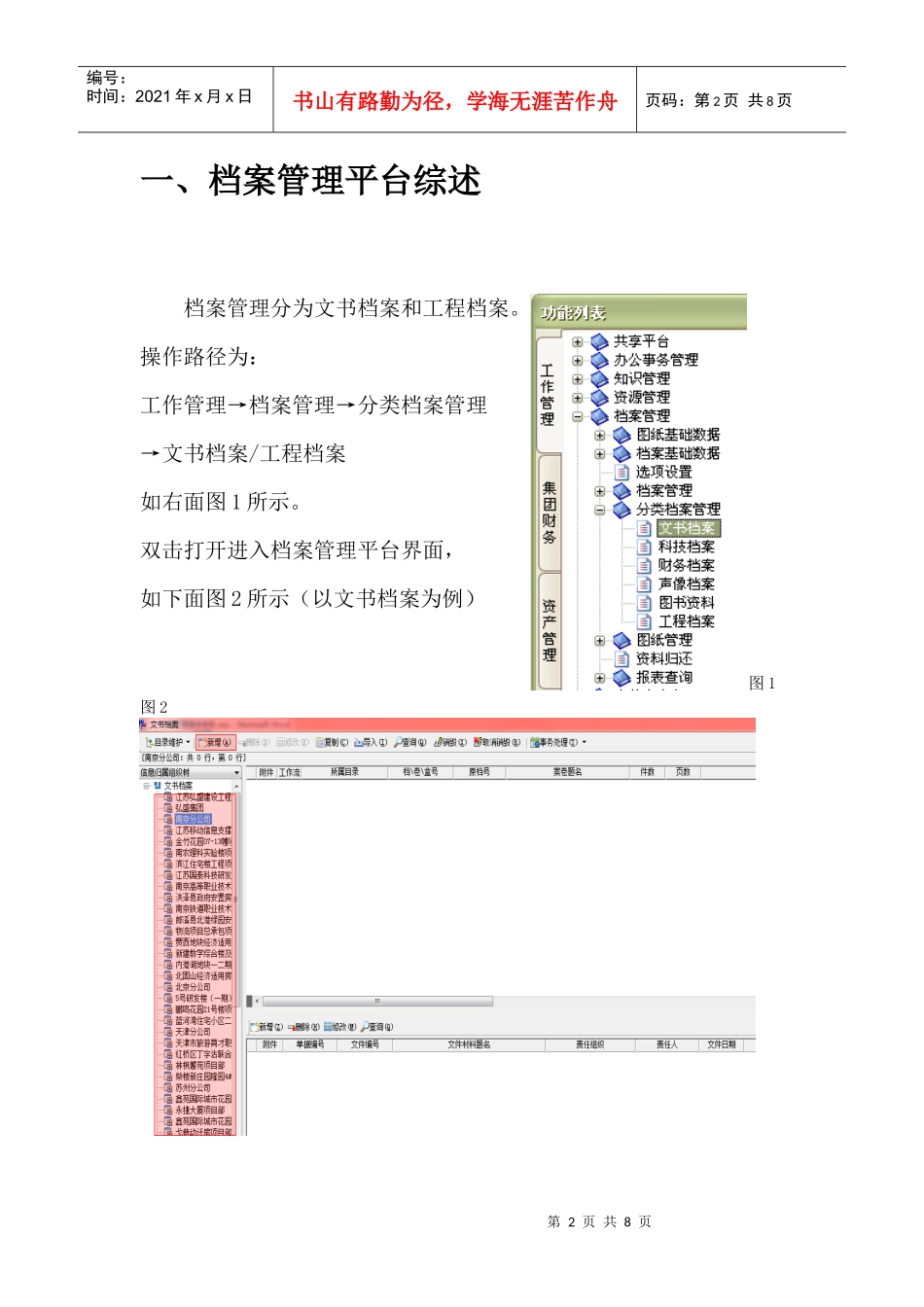This screenshot has width=924, height=1307.
Task: Select 文书档案 in the function list
Action: click(x=688, y=528)
